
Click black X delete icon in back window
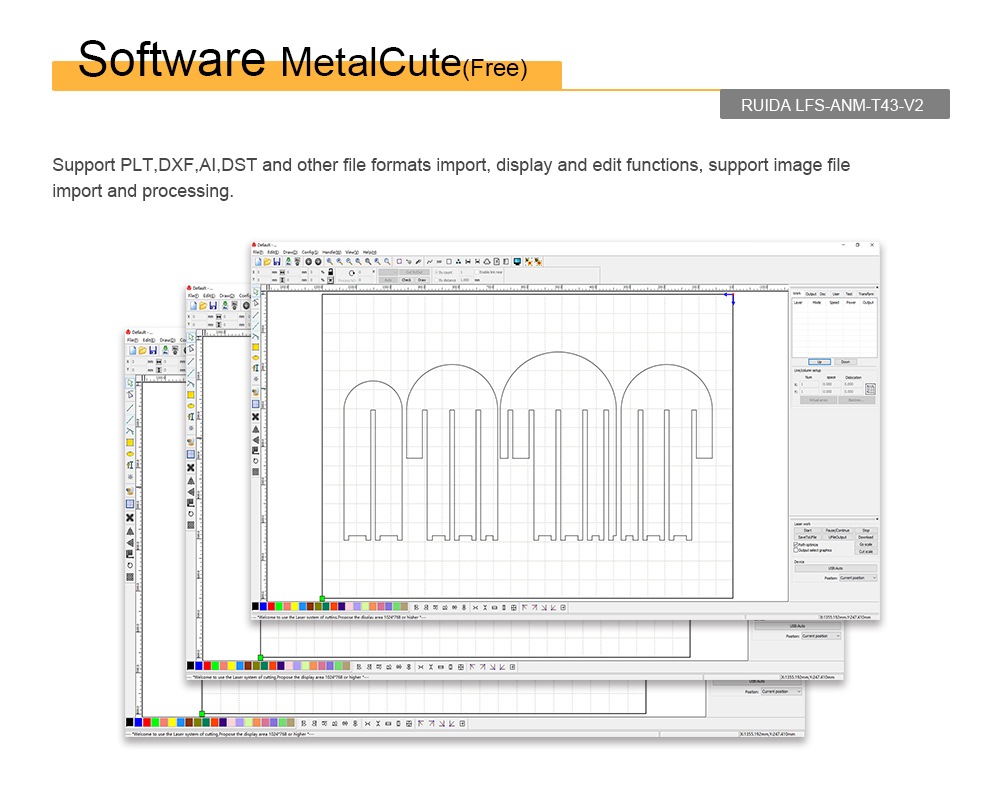point(130,518)
